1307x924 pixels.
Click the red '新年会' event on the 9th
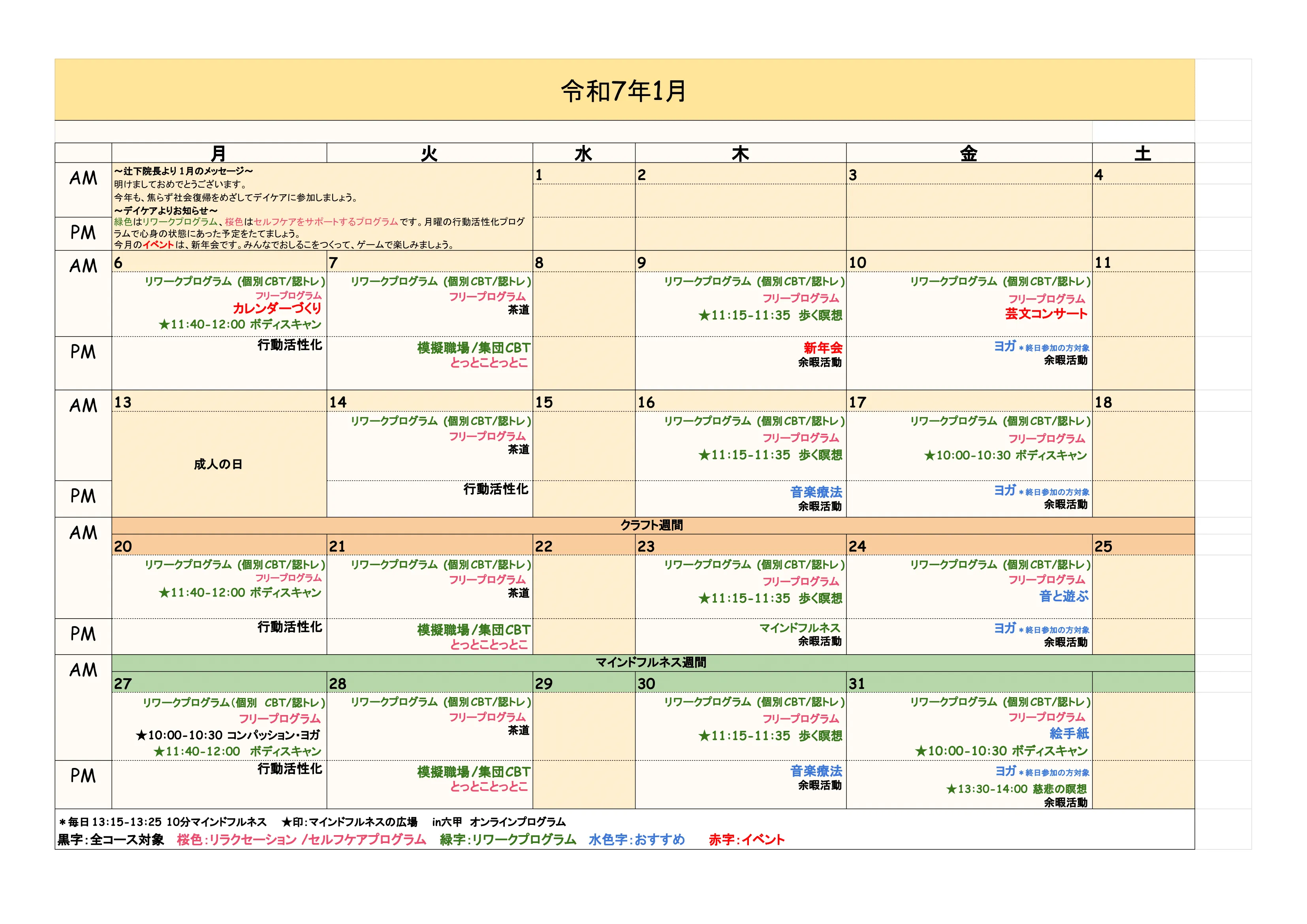pyautogui.click(x=823, y=348)
